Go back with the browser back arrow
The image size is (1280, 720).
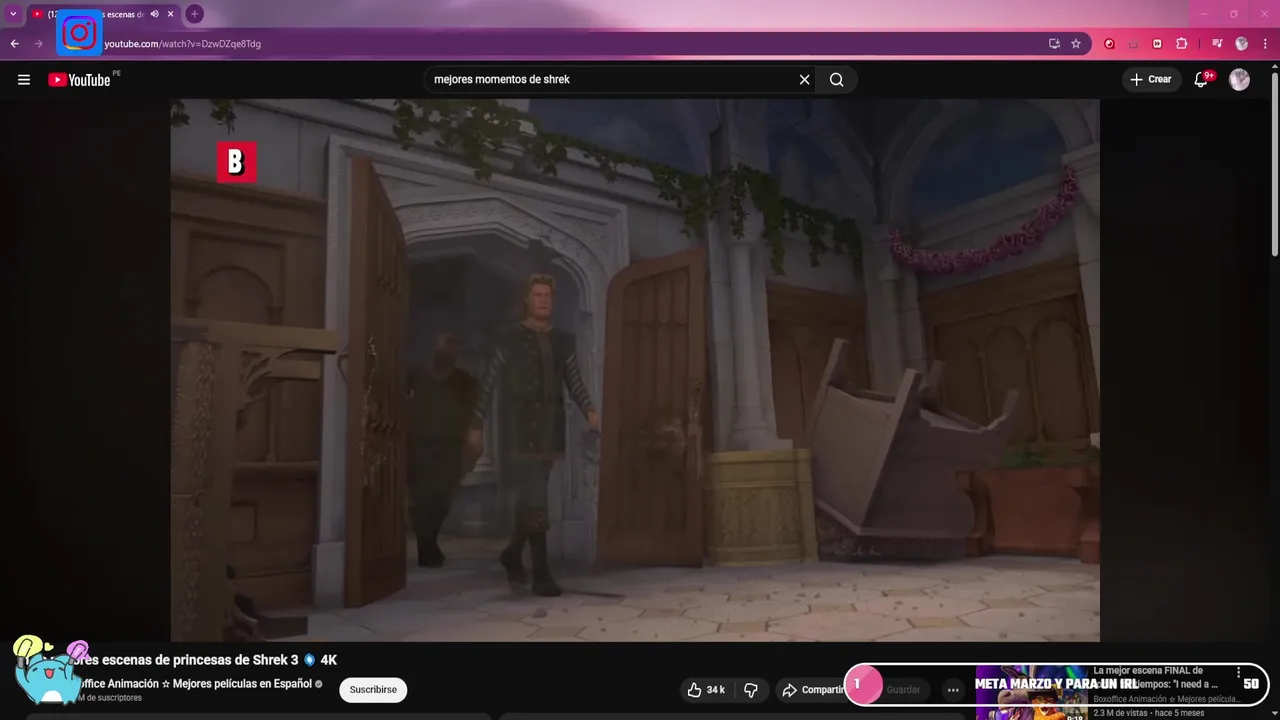[x=15, y=44]
